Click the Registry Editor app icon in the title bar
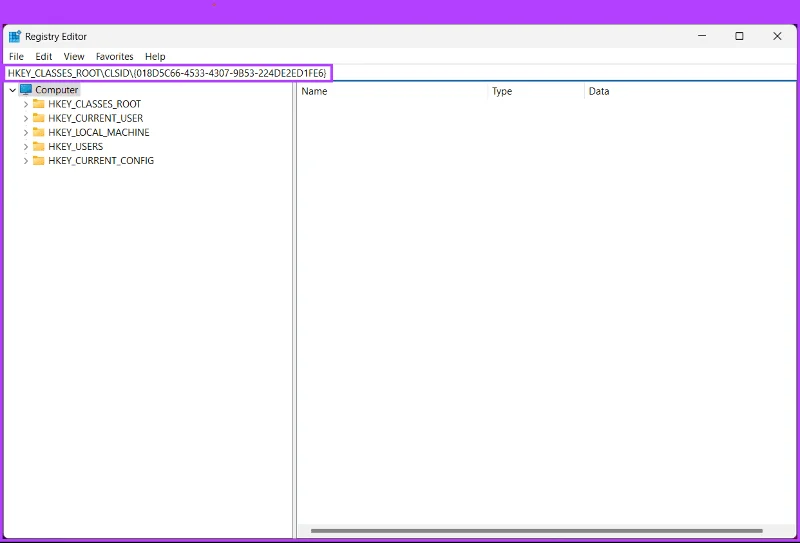 pos(15,37)
